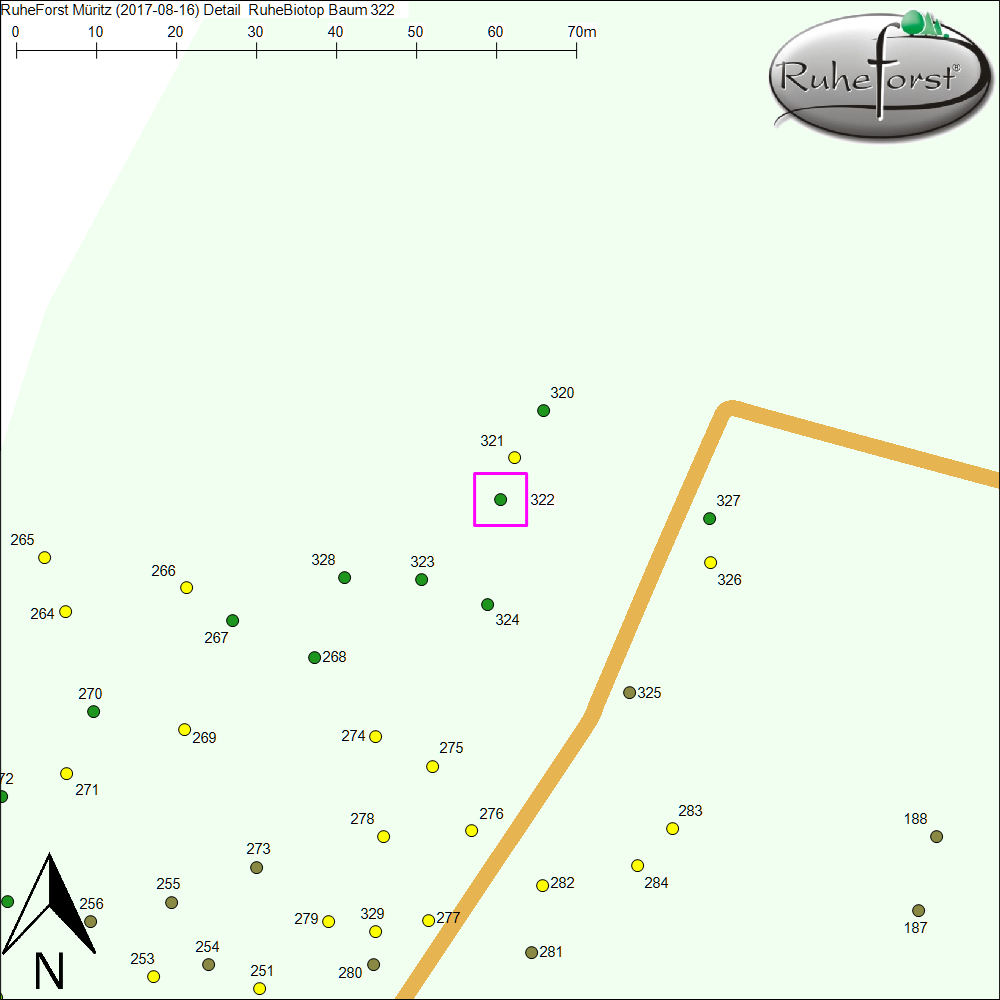The height and width of the screenshot is (1000, 1000).
Task: Select highlighted tree marker 322
Action: (500, 499)
